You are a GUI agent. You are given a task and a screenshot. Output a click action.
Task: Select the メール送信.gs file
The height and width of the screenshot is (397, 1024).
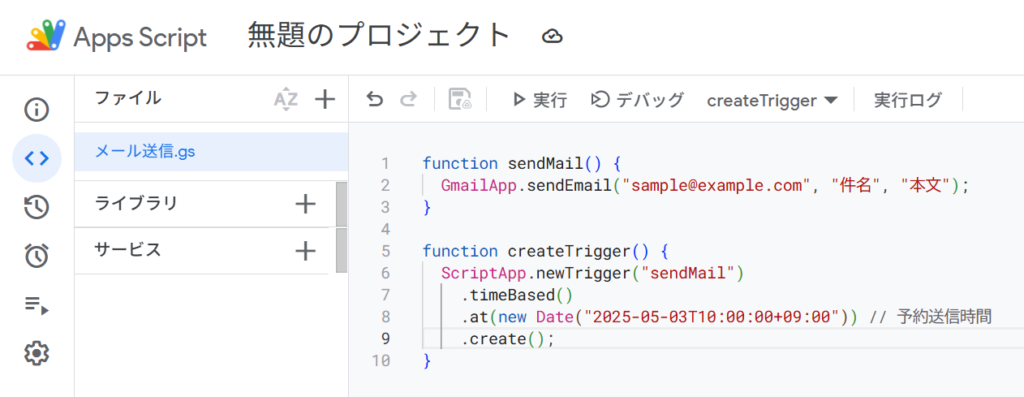[212, 152]
